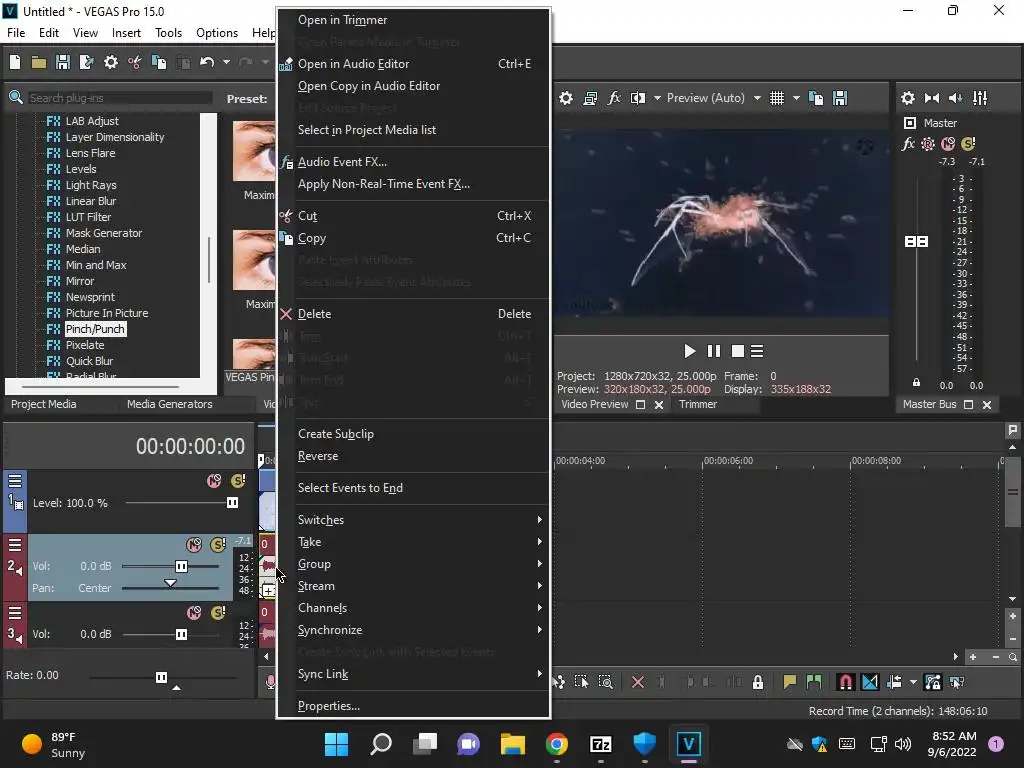Open VEGAS Pro in Windows taskbar
The width and height of the screenshot is (1024, 768).
coord(688,744)
